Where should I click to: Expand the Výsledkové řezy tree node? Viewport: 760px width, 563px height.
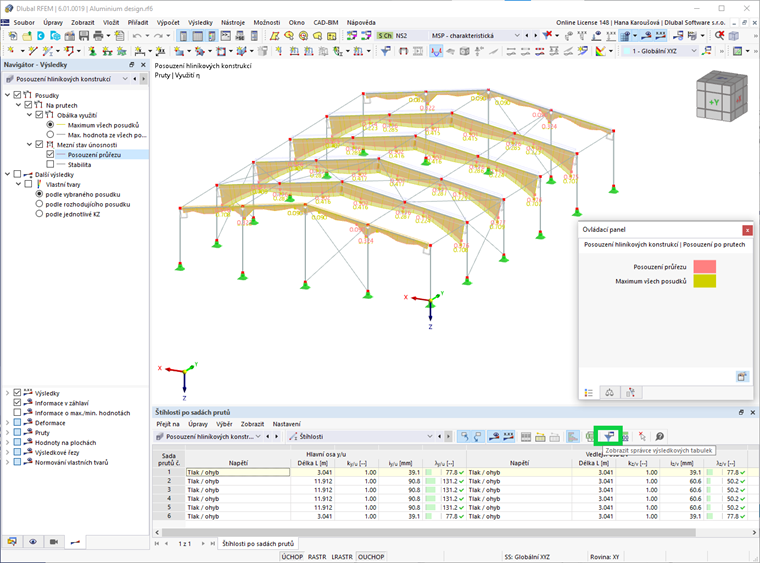tap(7, 452)
